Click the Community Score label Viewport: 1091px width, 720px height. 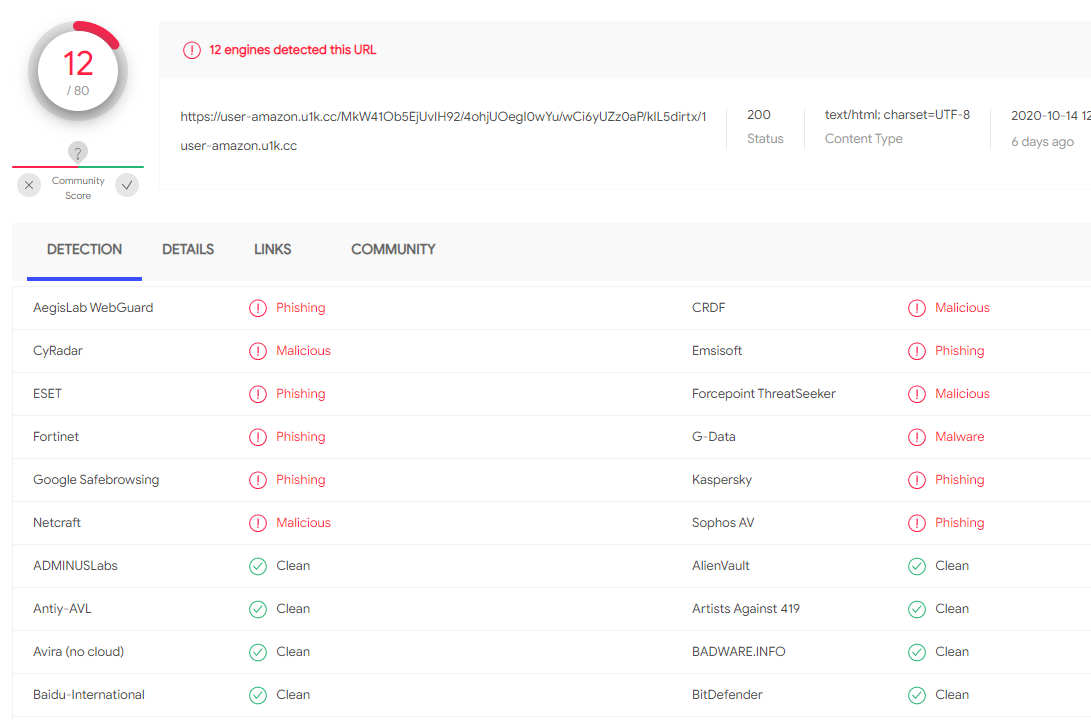[78, 188]
